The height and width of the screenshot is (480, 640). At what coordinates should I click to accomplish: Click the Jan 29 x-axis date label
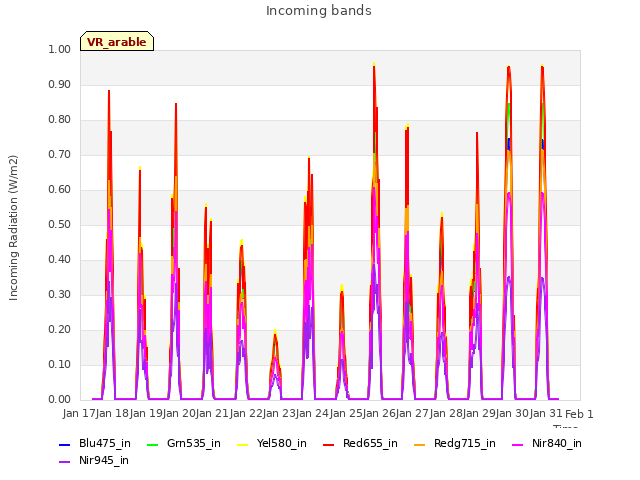479,413
